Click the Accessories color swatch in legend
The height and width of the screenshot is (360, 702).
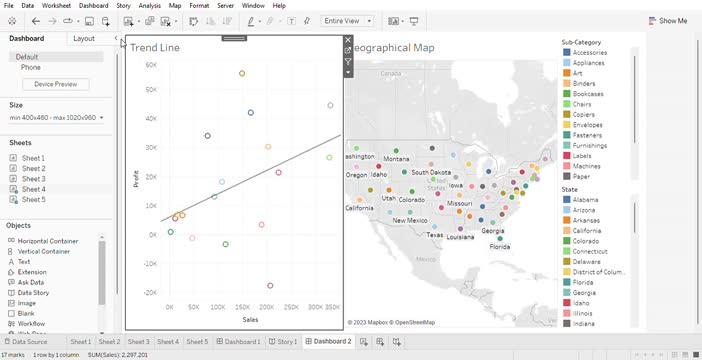pos(567,52)
